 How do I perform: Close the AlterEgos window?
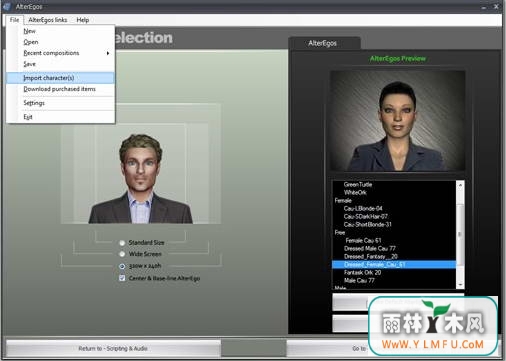coord(496,6)
